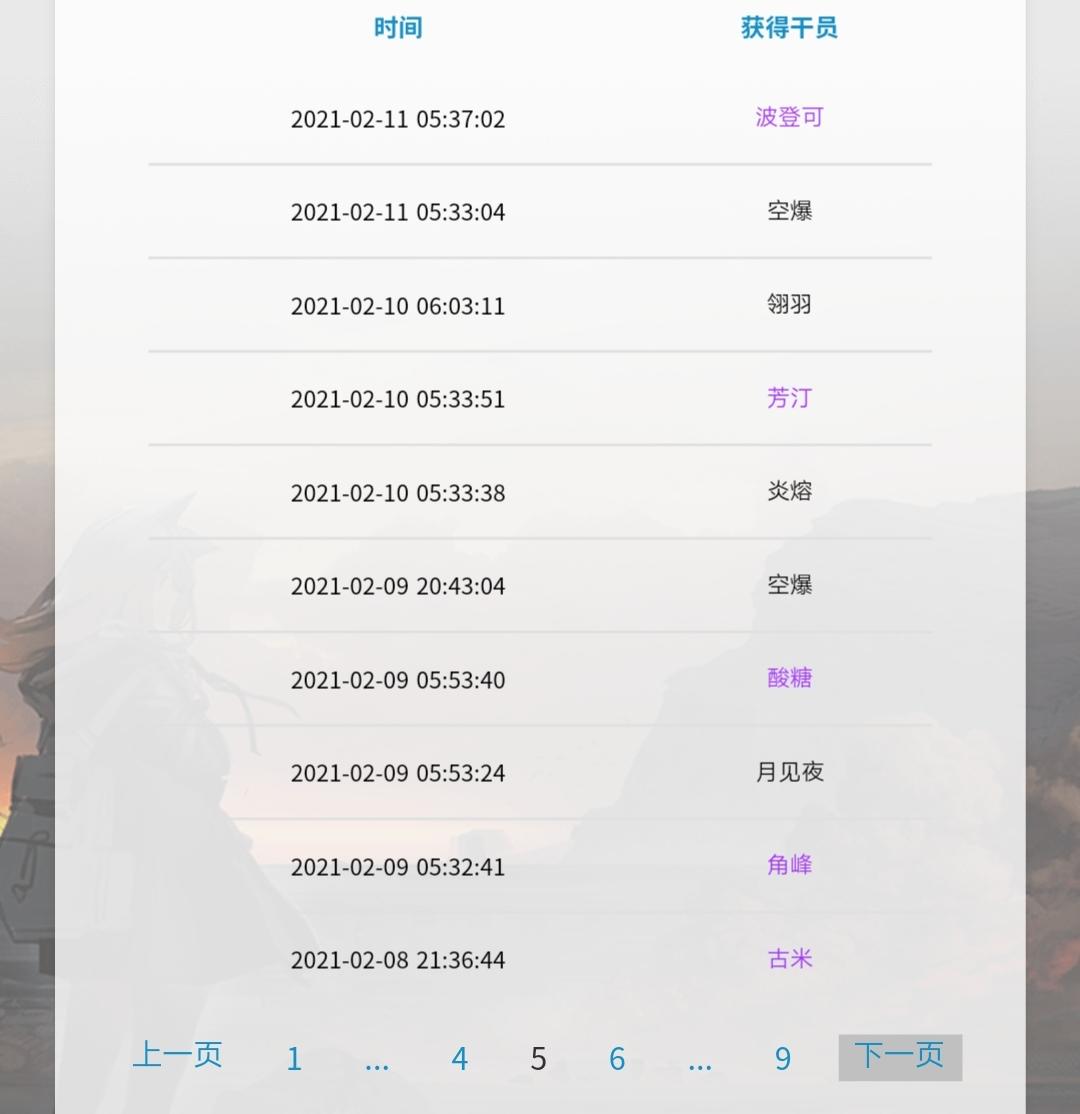Select operator name 古米
Image resolution: width=1080 pixels, height=1114 pixels.
pos(789,958)
